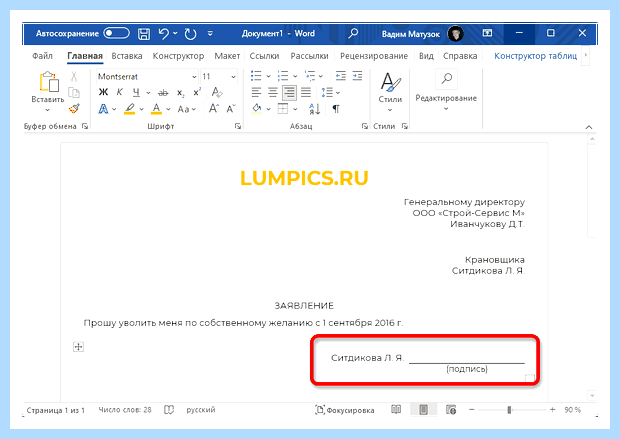Toggle strikethrough formatting
The width and height of the screenshot is (620, 439).
click(x=163, y=93)
